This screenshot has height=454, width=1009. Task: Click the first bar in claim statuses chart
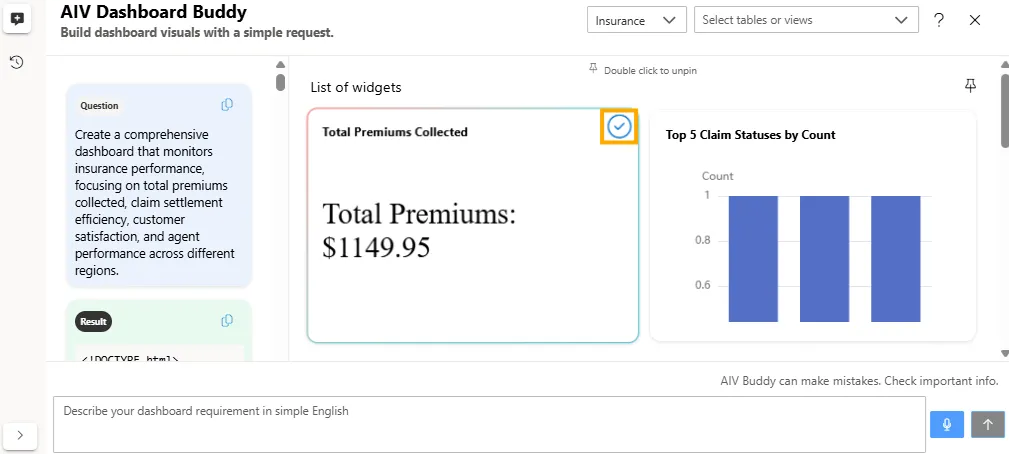(x=753, y=258)
